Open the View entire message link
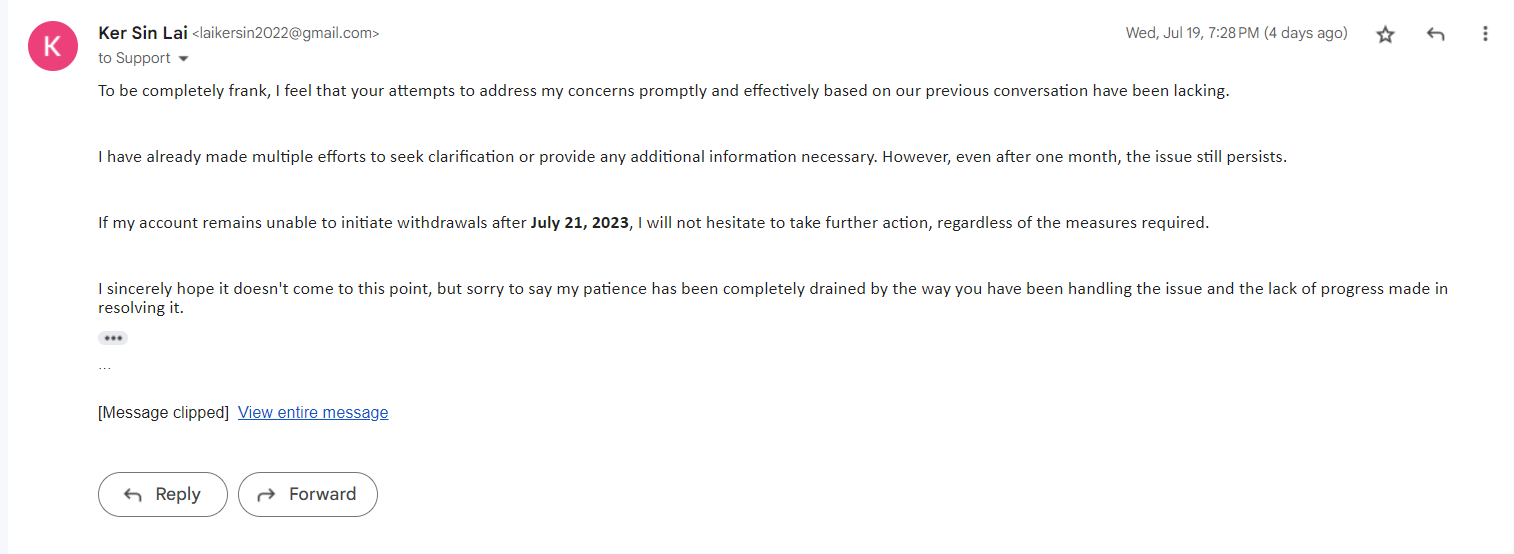 coord(313,413)
